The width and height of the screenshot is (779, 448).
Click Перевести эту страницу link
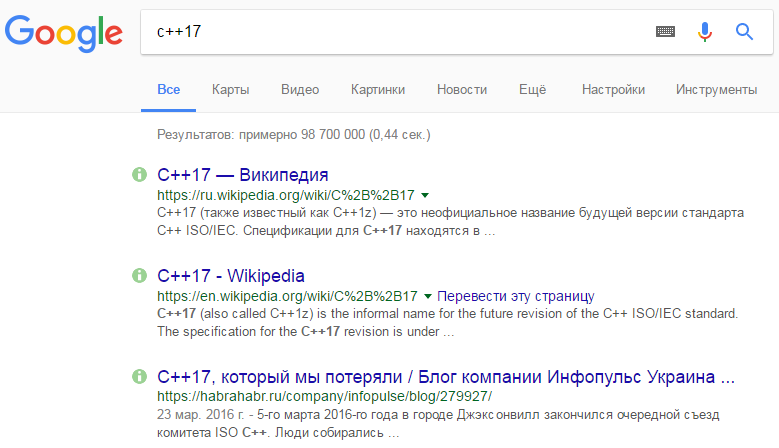[516, 297]
